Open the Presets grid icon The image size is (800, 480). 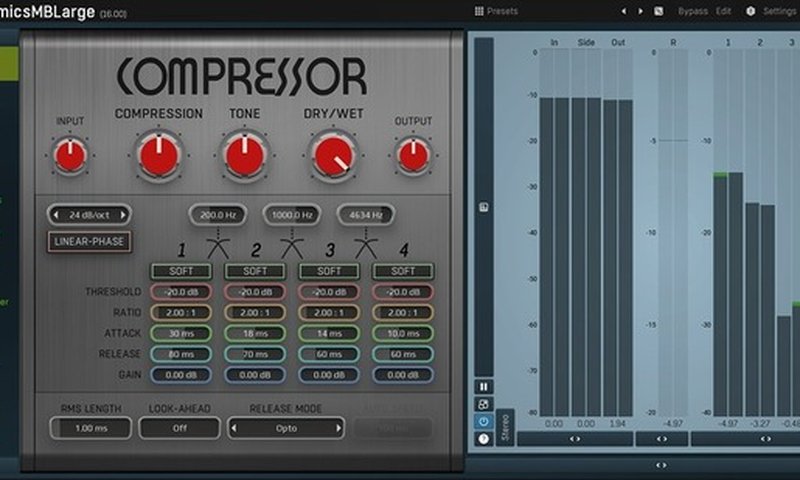[x=479, y=11]
